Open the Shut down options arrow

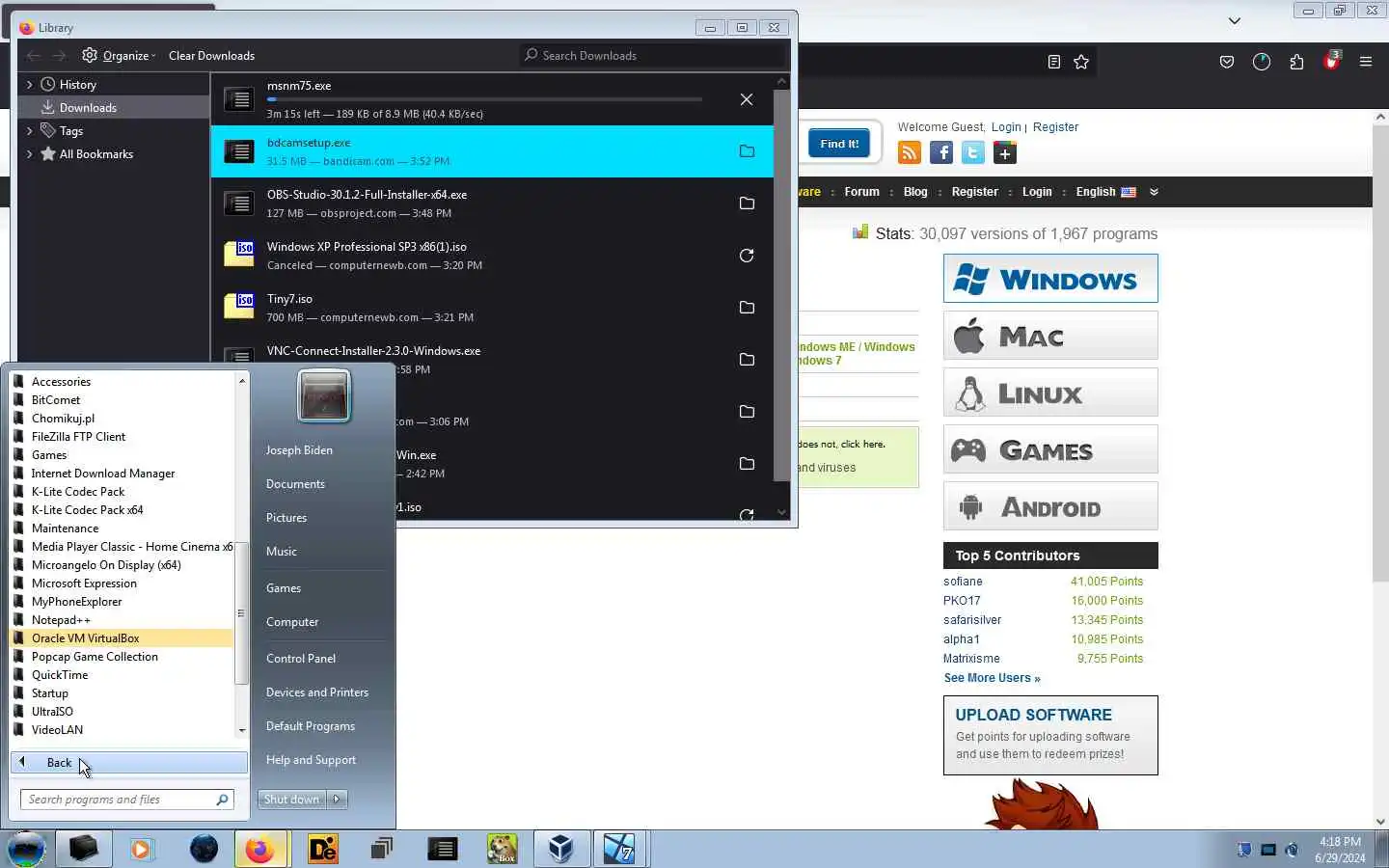point(337,800)
